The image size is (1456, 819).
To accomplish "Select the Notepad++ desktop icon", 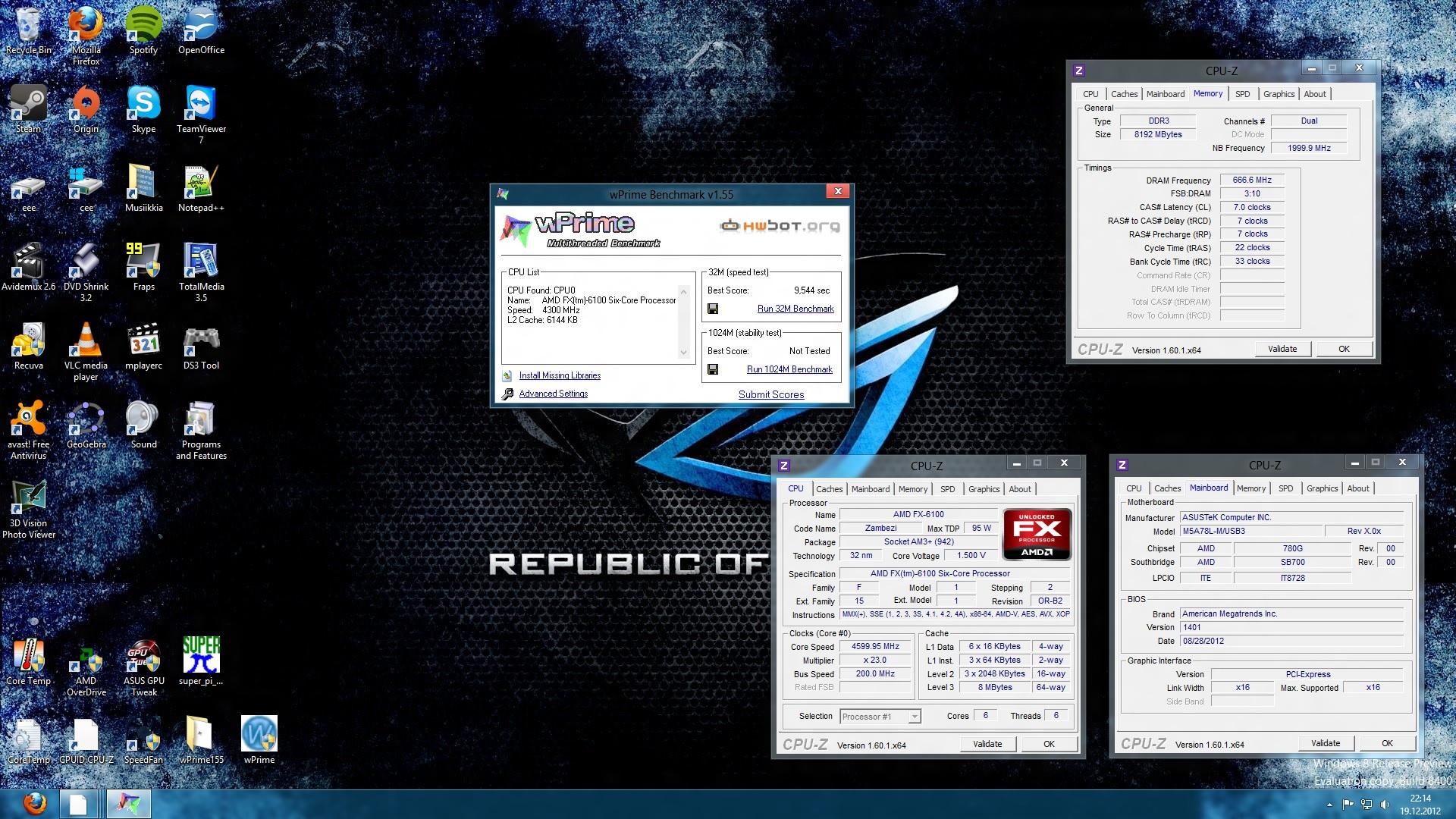I will [x=201, y=189].
